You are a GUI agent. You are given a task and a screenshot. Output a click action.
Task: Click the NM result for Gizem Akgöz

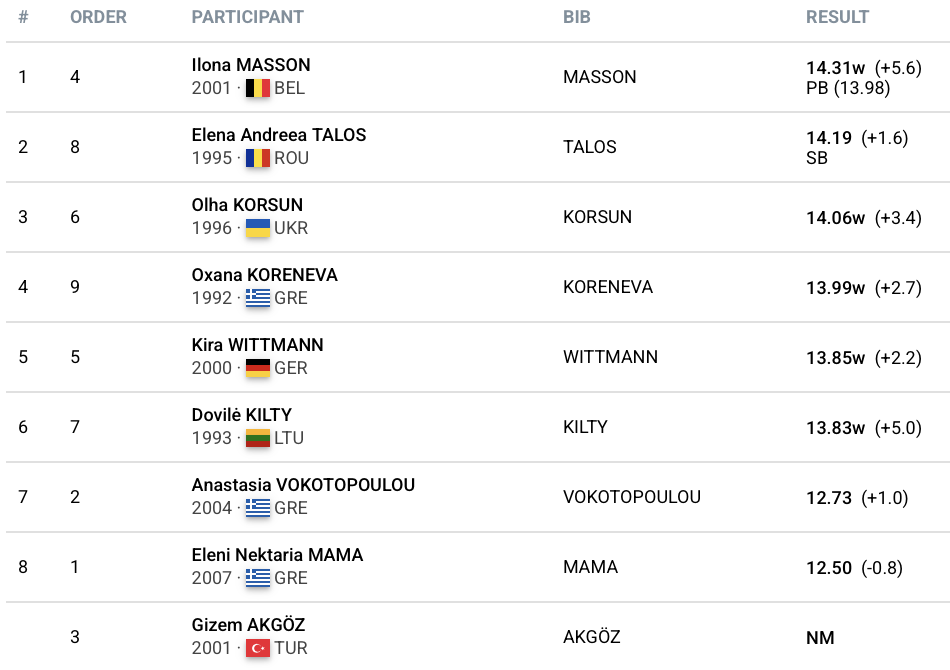(820, 638)
